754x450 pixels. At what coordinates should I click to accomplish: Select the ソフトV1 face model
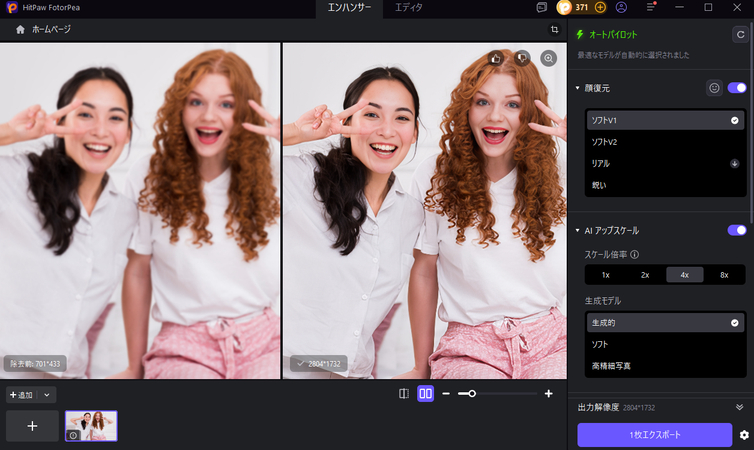[665, 120]
